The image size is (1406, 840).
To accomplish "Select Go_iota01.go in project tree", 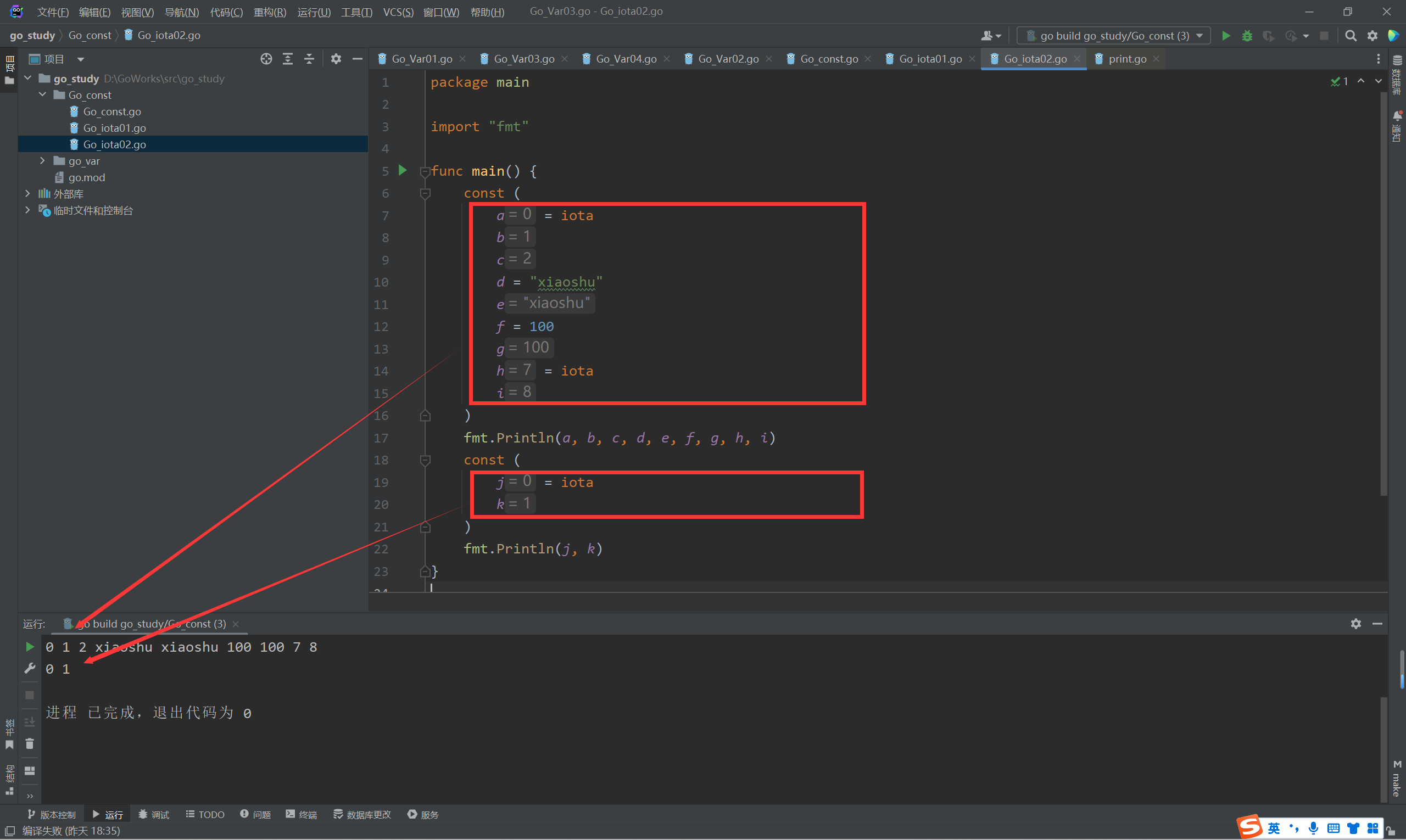I will 114,128.
